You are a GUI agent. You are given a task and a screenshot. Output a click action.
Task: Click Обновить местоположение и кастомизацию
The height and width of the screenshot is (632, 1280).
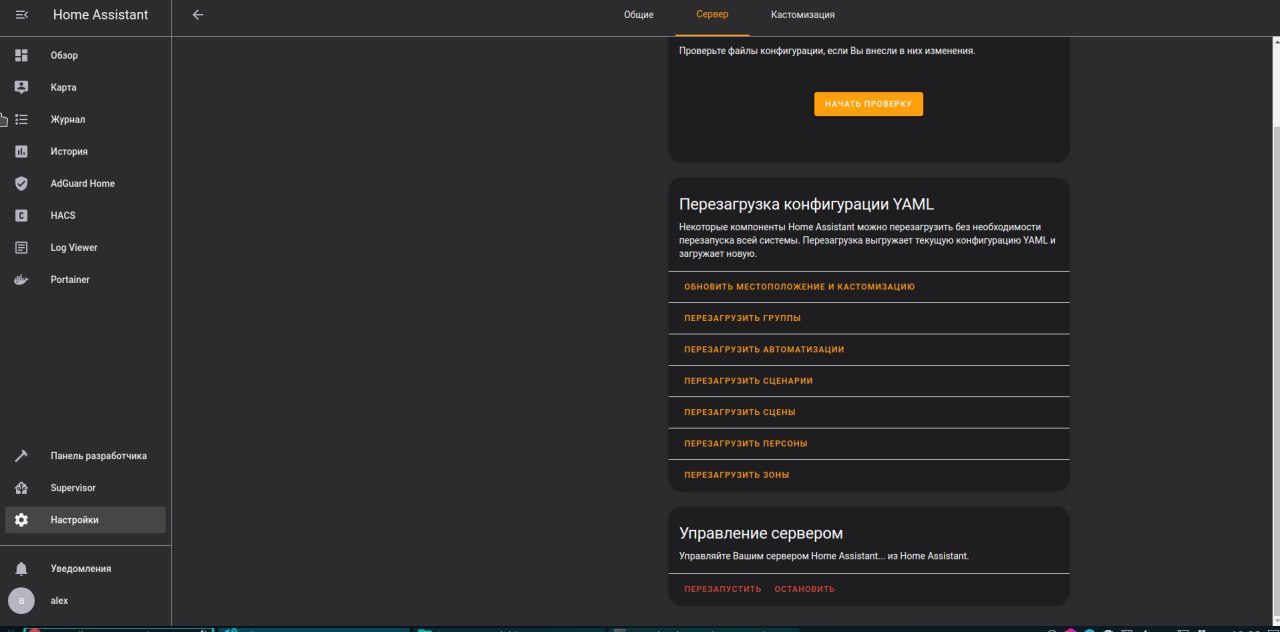(799, 287)
